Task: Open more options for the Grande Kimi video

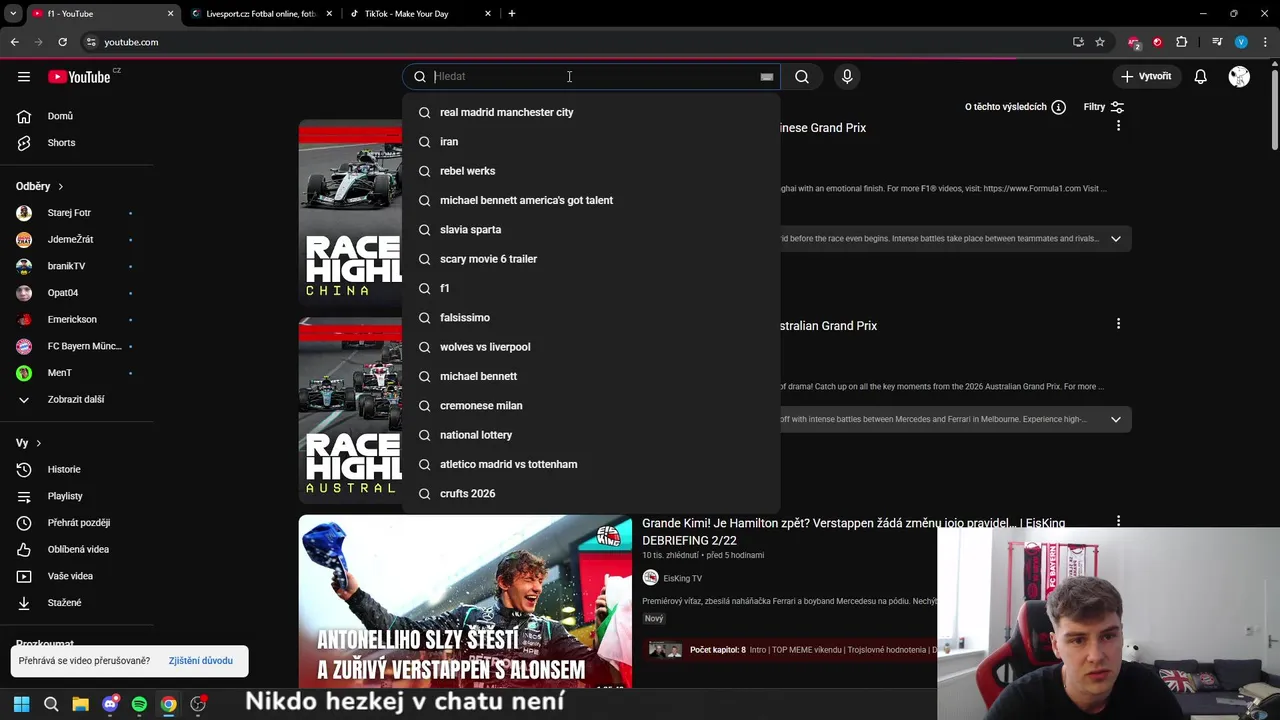Action: [1118, 522]
